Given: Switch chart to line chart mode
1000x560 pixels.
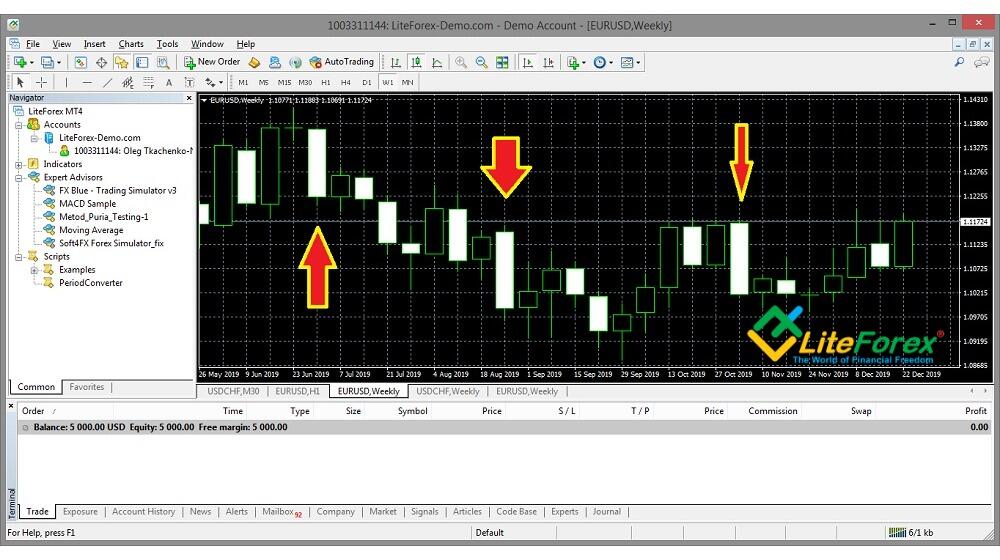Looking at the screenshot, I should 437,62.
